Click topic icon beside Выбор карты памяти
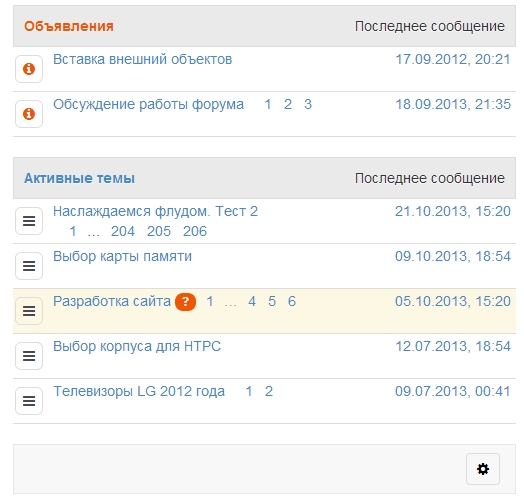Viewport: 524px width, 498px height. [x=29, y=266]
